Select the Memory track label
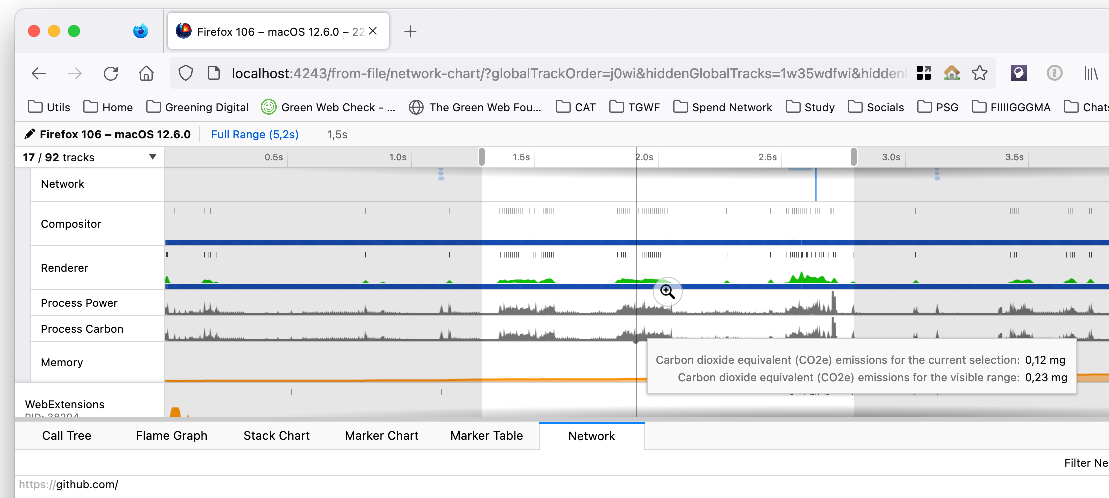 [62, 362]
